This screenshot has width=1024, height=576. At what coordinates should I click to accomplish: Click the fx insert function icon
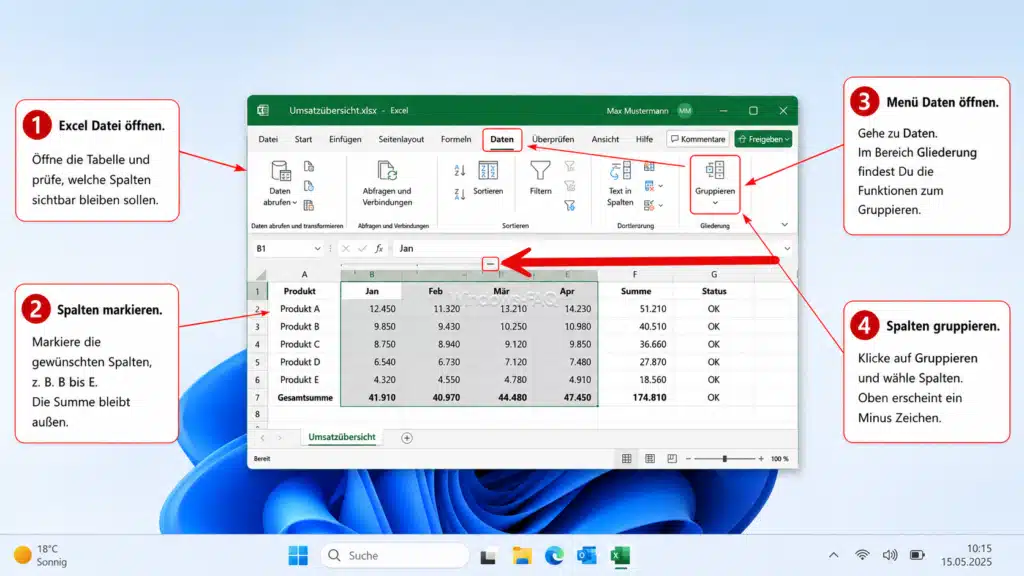(x=379, y=248)
